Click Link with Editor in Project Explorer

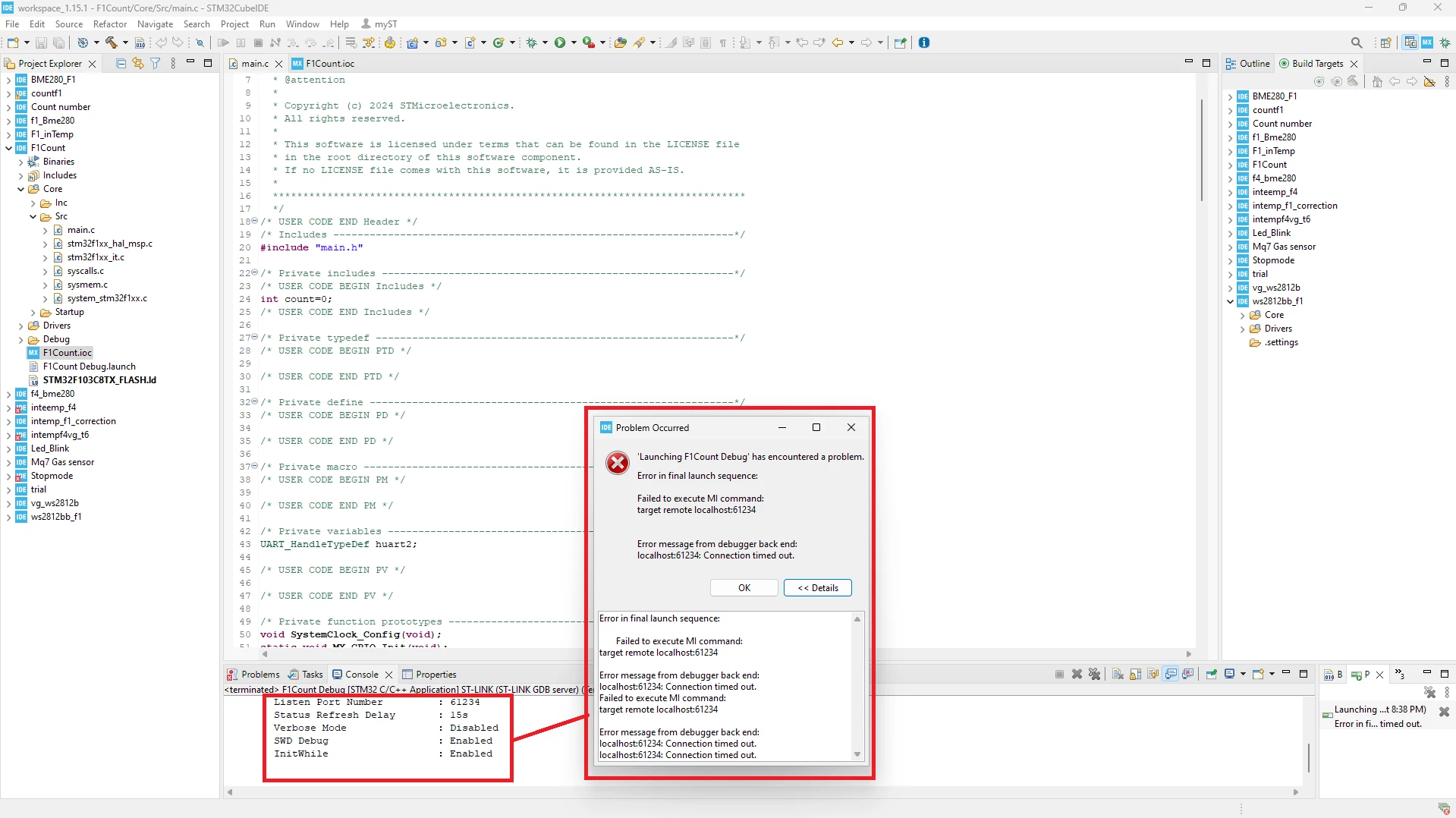(x=138, y=64)
